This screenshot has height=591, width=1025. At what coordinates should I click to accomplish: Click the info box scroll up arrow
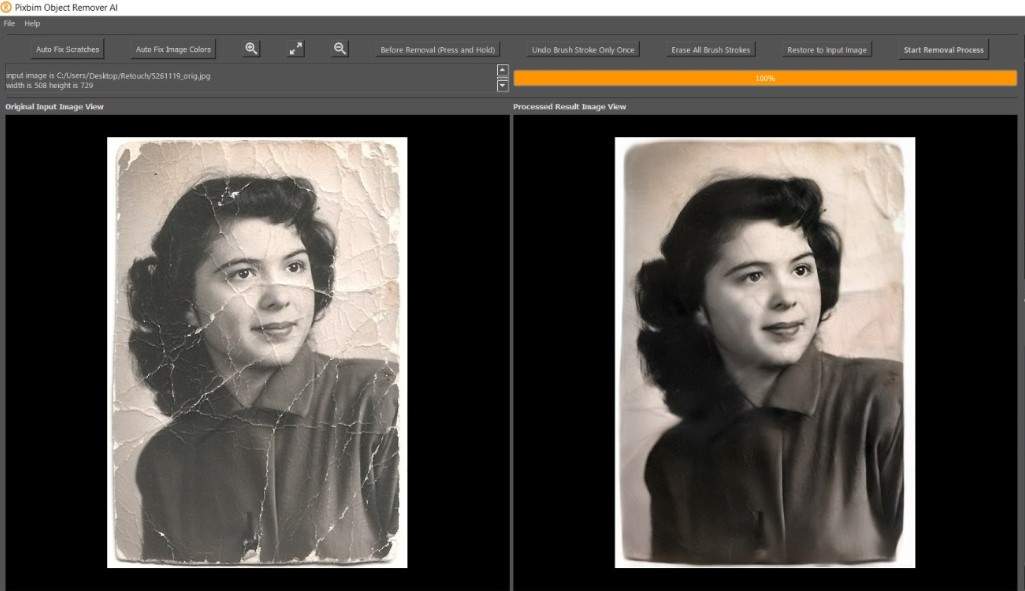click(x=503, y=71)
